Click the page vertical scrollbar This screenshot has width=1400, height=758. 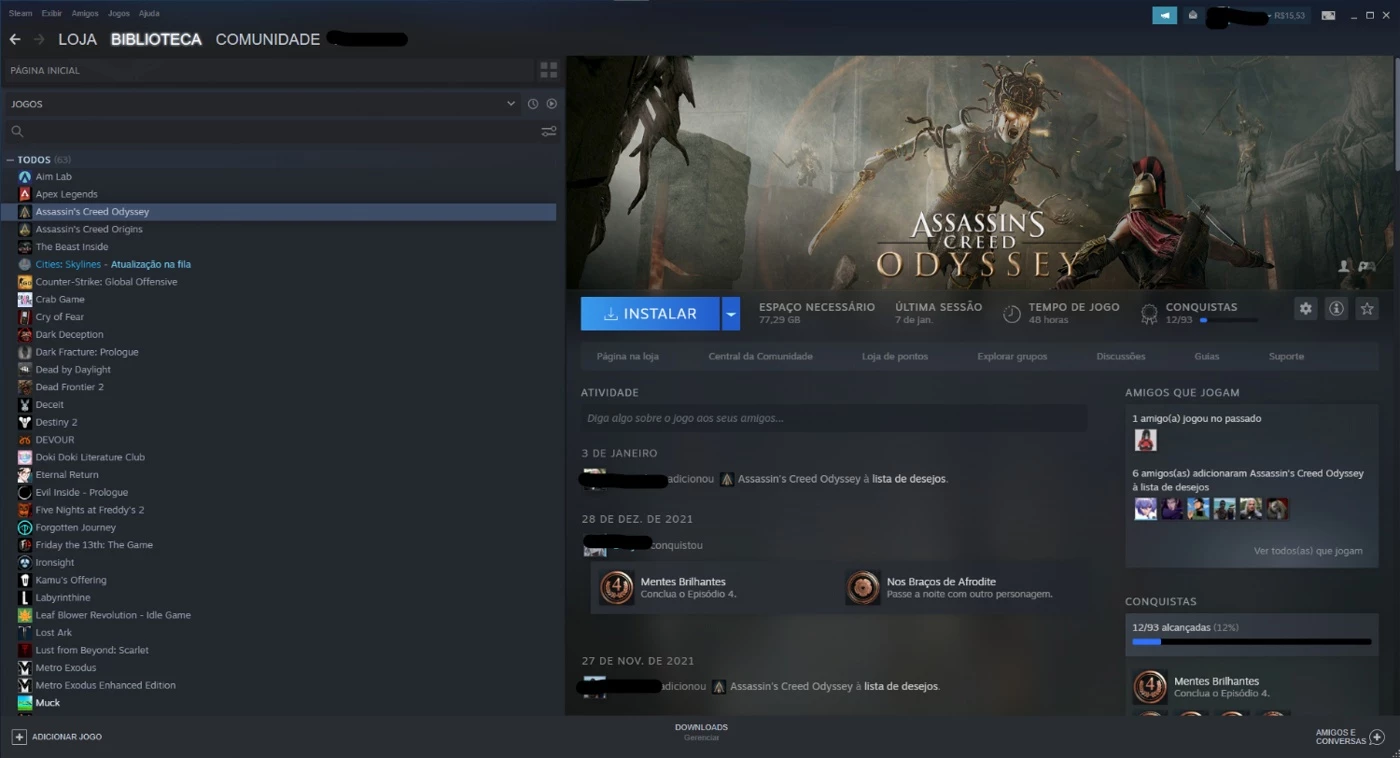coord(1396,113)
